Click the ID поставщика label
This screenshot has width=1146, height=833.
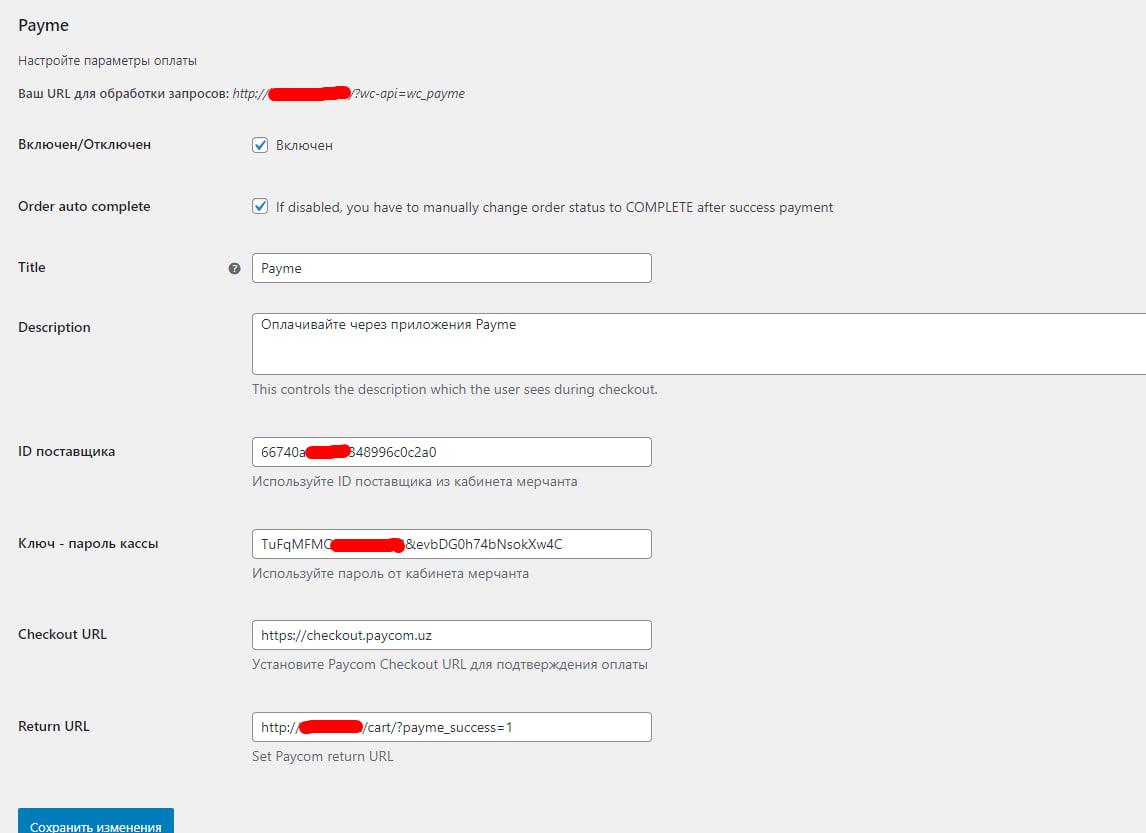[67, 452]
